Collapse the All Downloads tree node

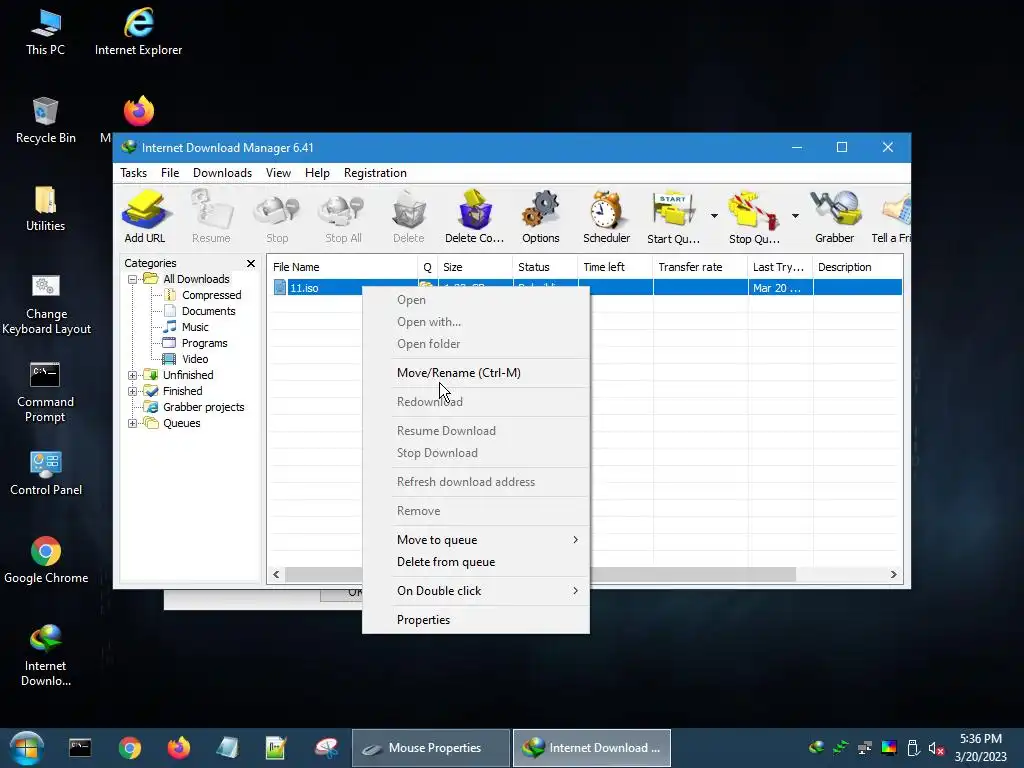click(x=133, y=280)
